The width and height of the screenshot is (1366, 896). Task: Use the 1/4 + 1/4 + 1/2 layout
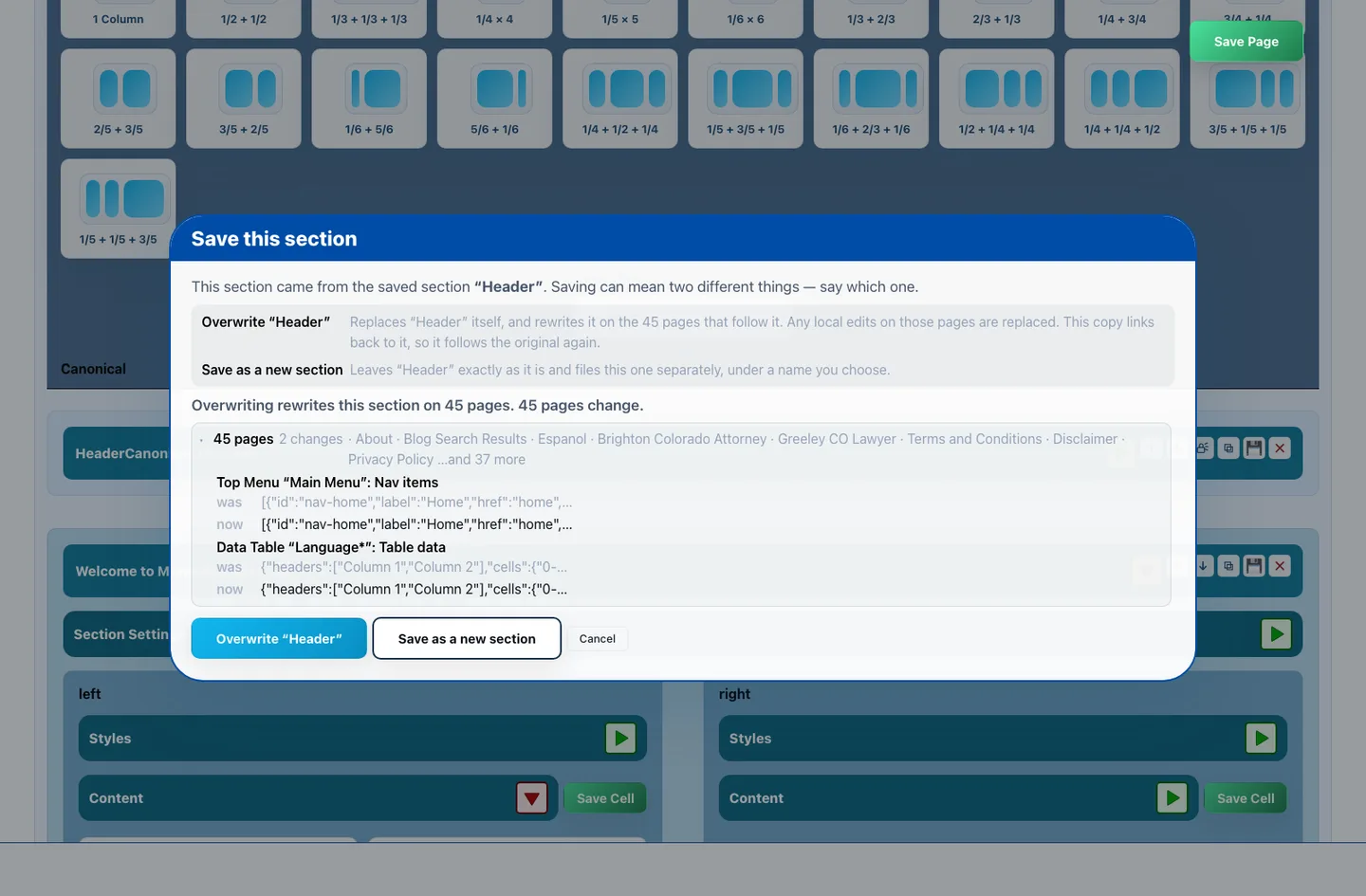click(1122, 99)
